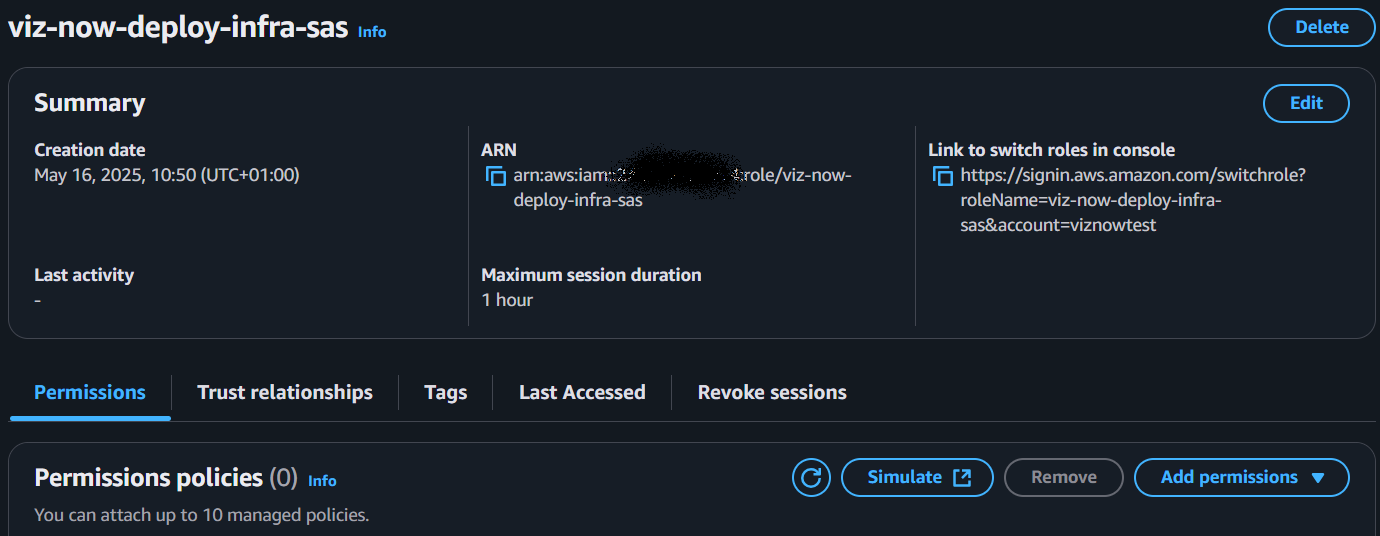Open the Add permissions dropdown

[x=1241, y=478]
